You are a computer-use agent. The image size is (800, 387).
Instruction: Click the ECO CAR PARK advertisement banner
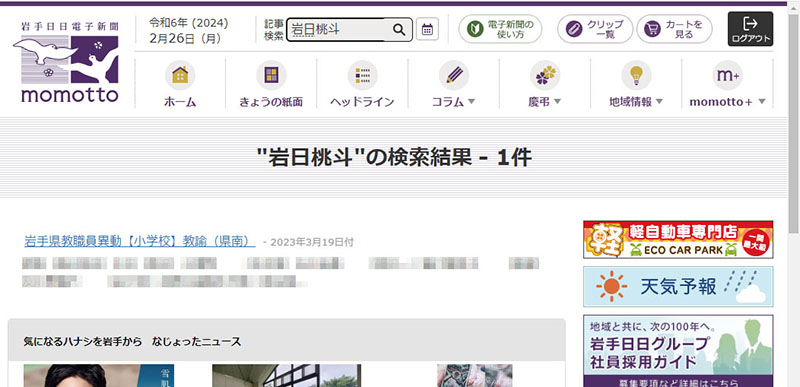tap(678, 240)
